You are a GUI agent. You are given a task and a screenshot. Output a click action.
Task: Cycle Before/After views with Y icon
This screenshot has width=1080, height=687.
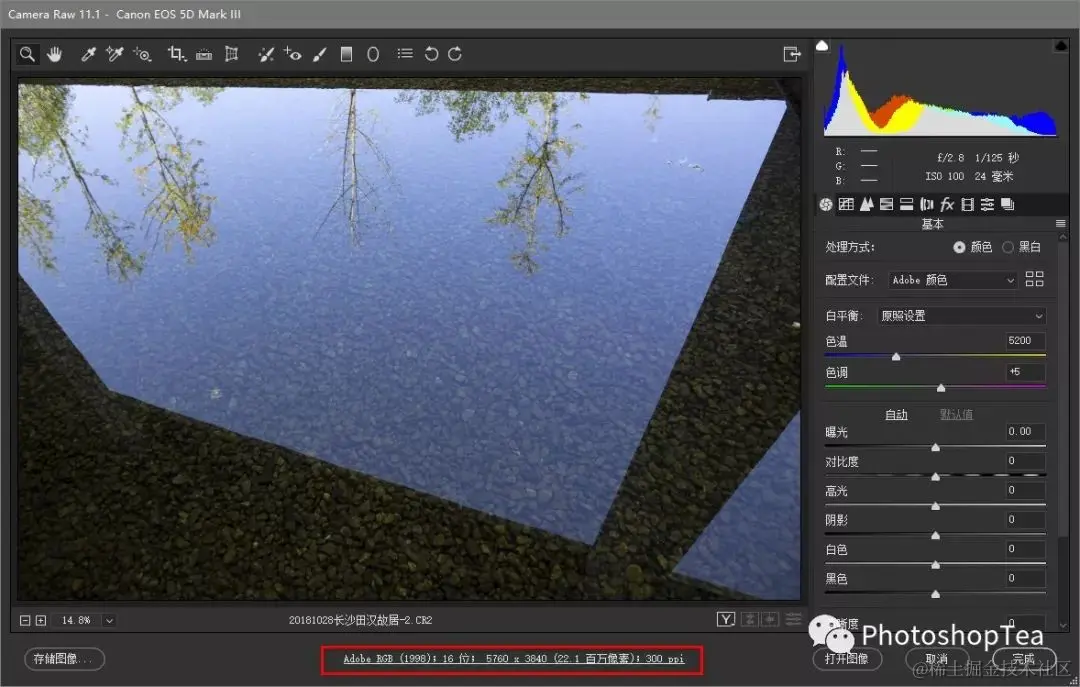(x=726, y=619)
